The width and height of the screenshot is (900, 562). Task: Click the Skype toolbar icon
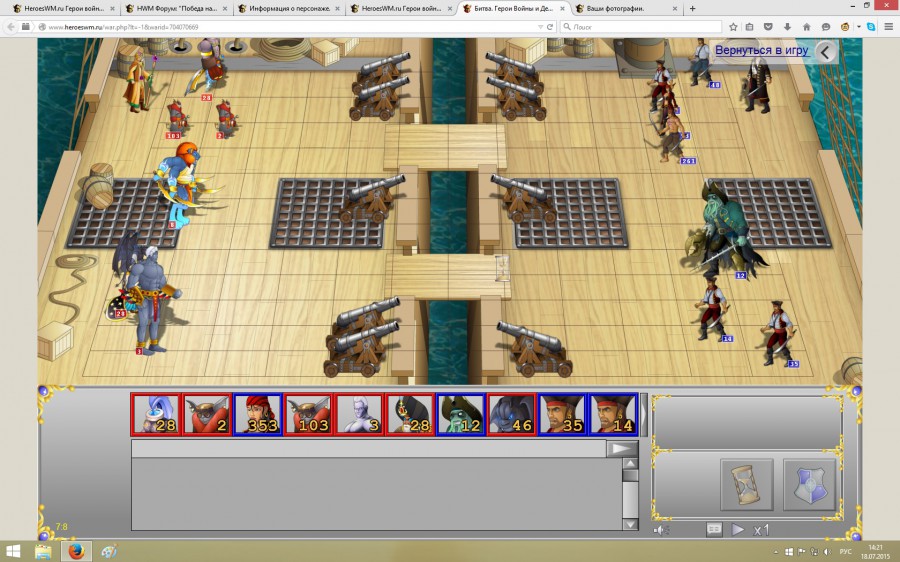[x=871, y=27]
